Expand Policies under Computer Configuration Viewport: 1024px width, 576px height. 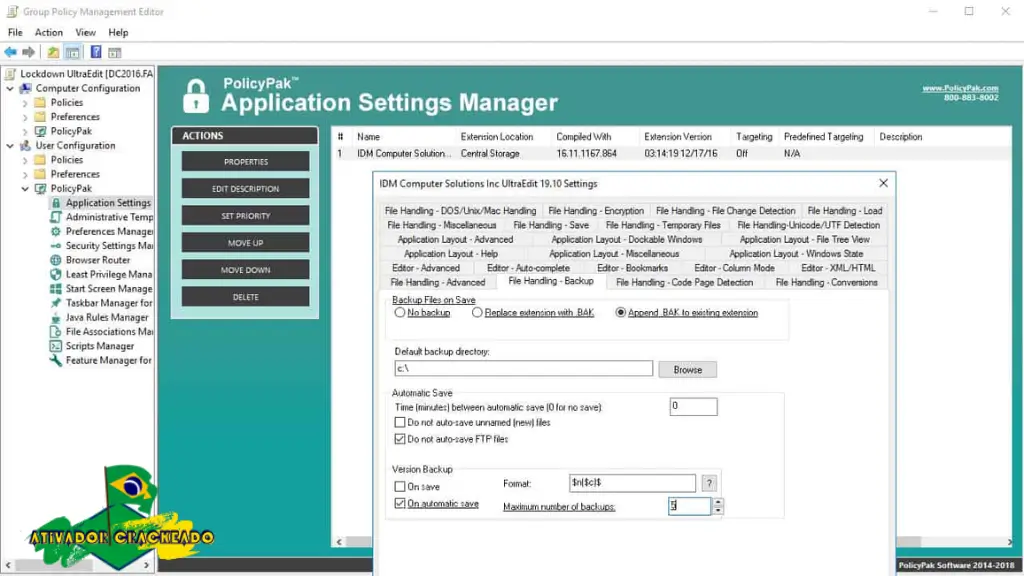pos(25,103)
